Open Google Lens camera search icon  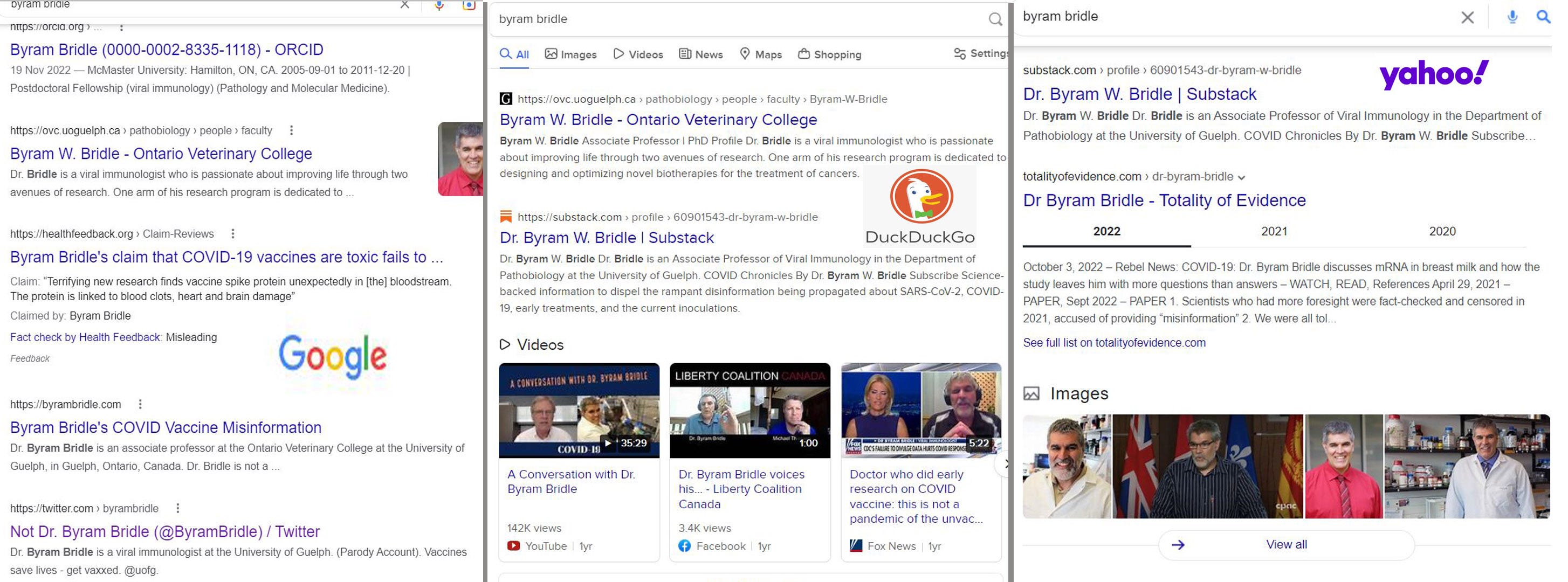pyautogui.click(x=469, y=5)
